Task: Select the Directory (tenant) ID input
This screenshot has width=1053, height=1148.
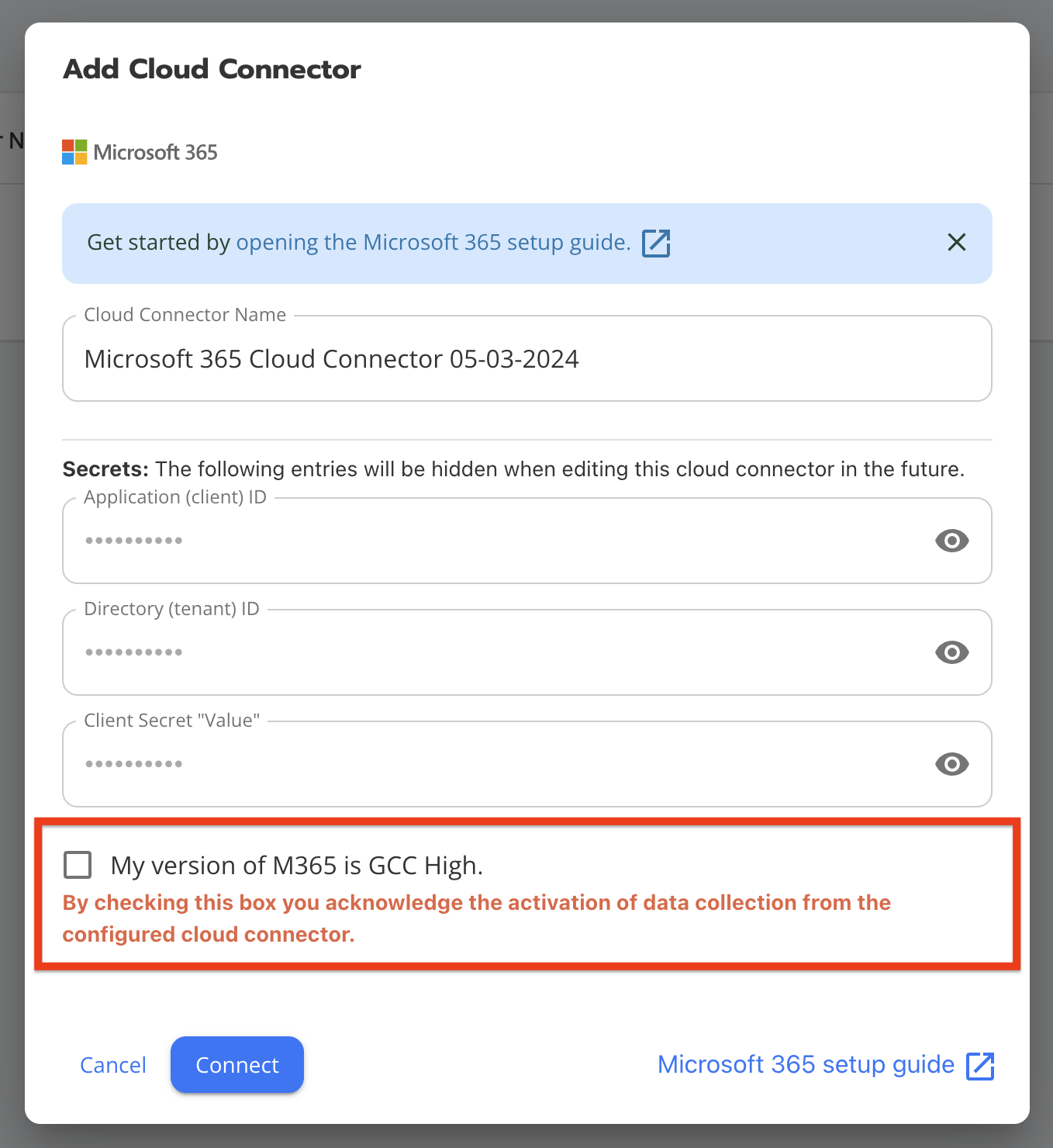Action: pos(496,652)
